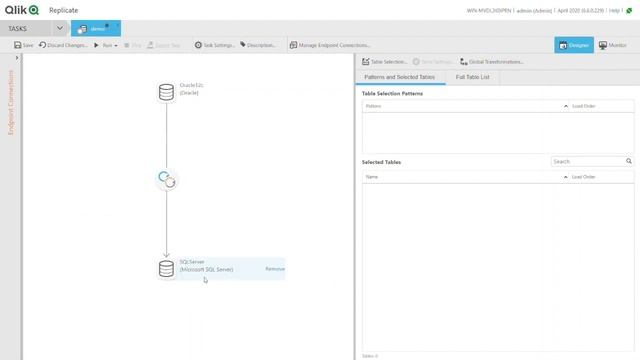Select the open task tab

click(96, 29)
